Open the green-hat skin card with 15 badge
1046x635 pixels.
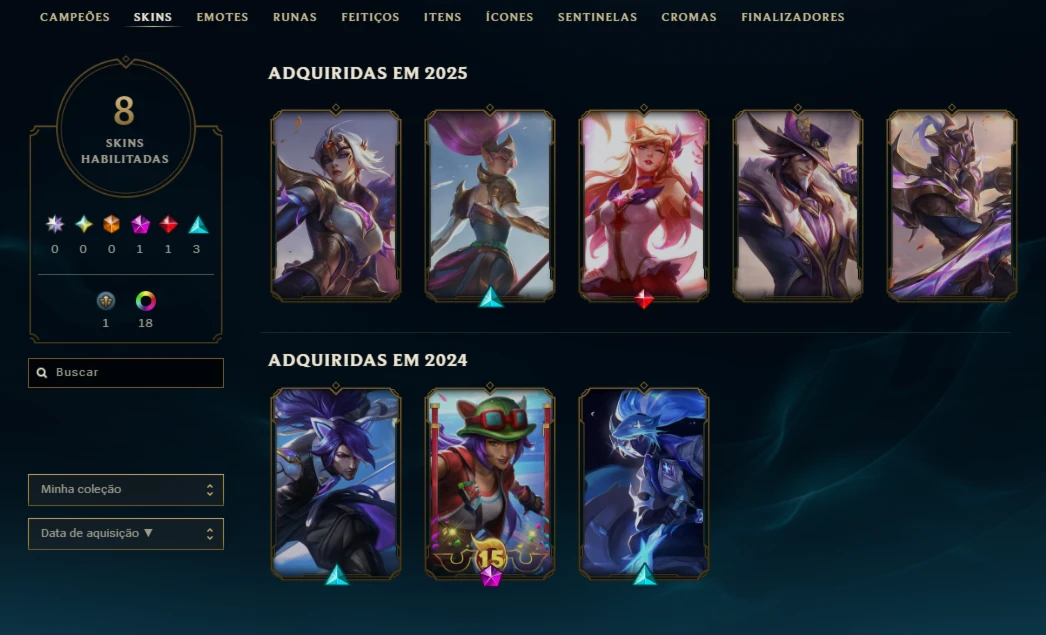click(490, 484)
